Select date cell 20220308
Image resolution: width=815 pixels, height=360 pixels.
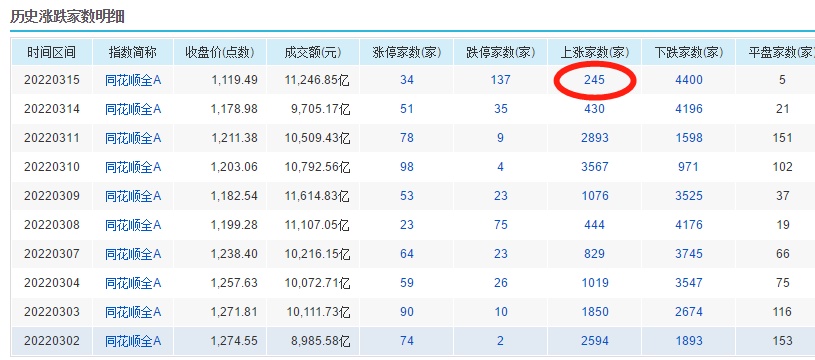[52, 225]
